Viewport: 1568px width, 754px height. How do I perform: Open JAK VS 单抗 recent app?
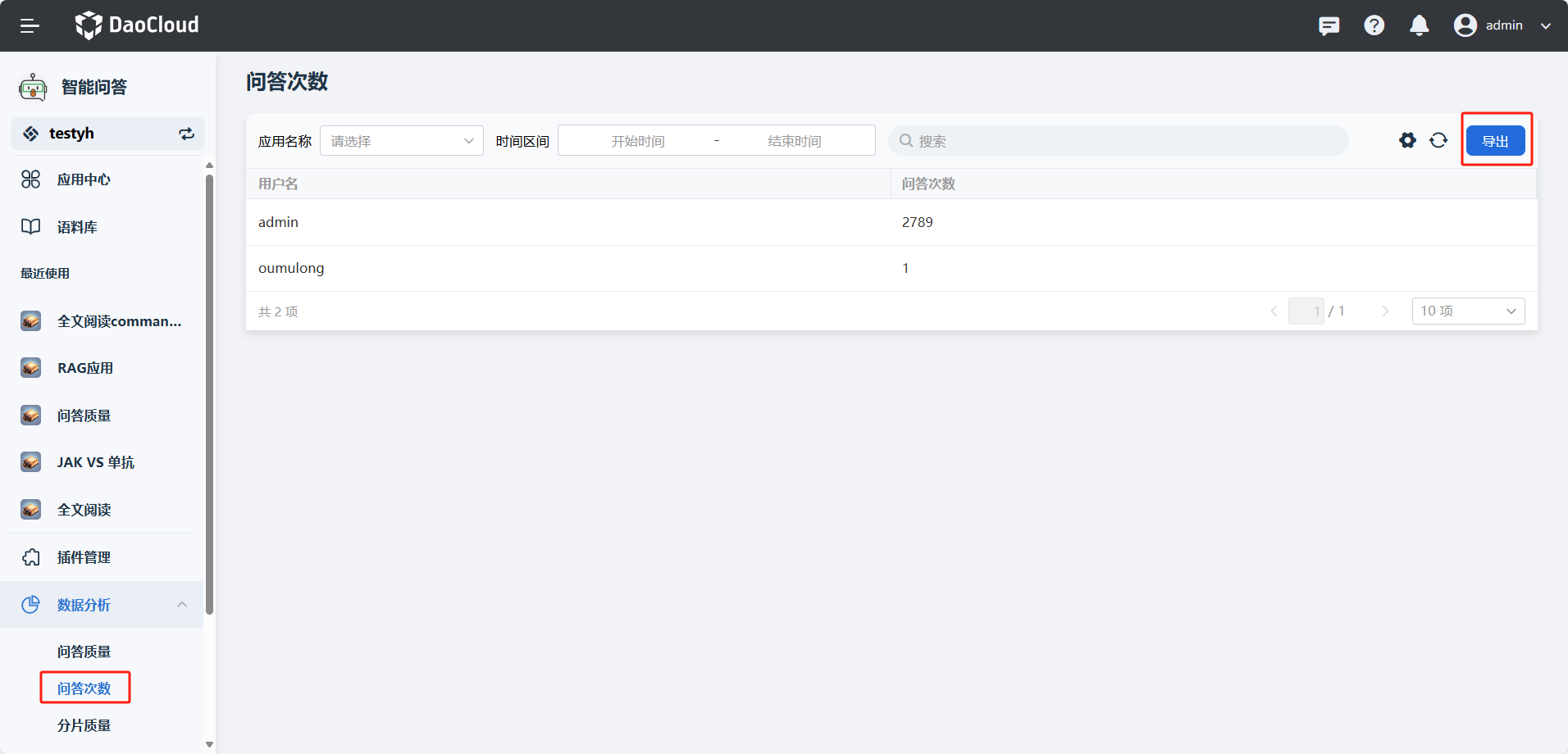click(95, 462)
